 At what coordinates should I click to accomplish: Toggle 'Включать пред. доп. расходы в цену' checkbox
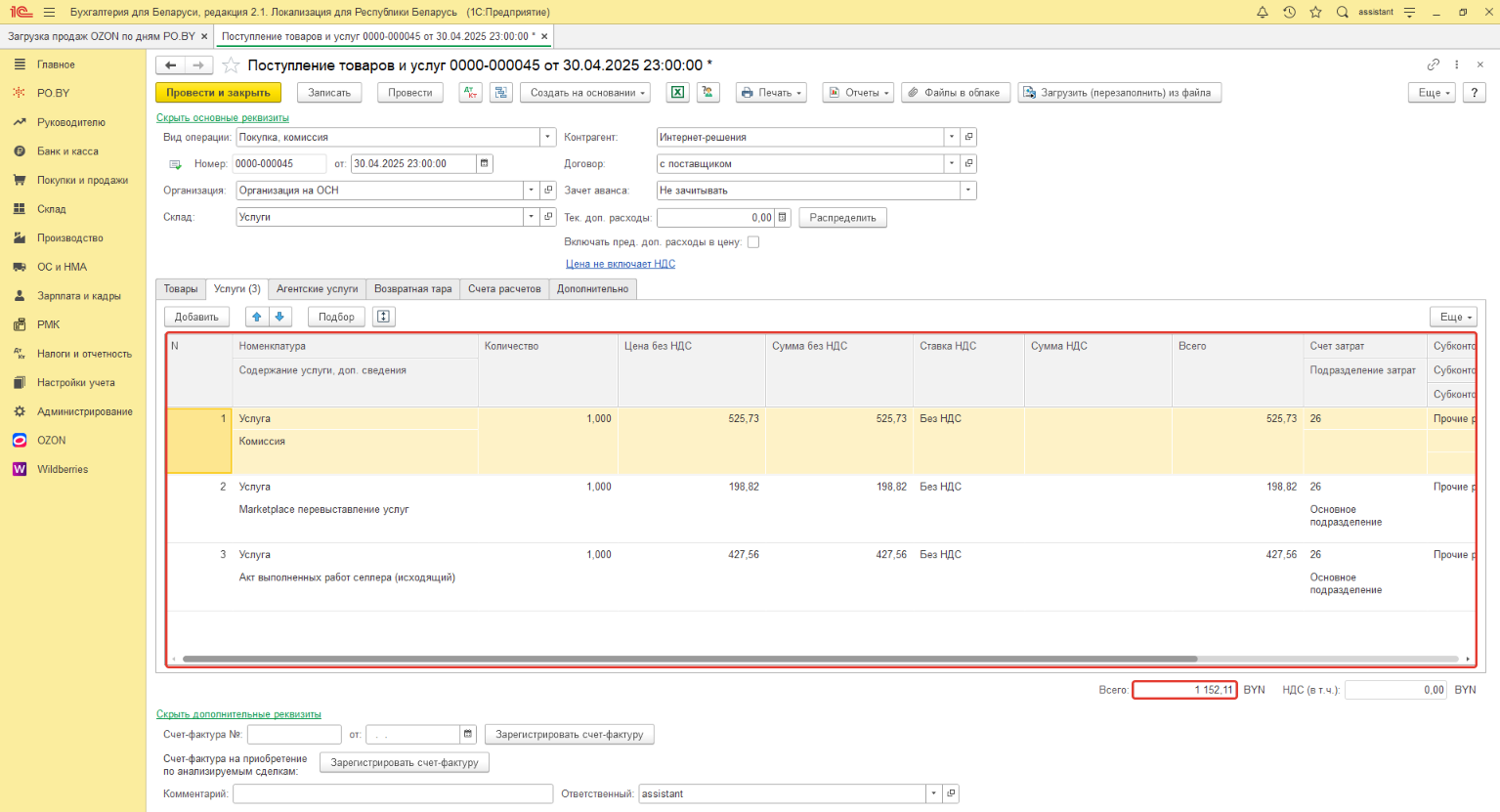753,242
